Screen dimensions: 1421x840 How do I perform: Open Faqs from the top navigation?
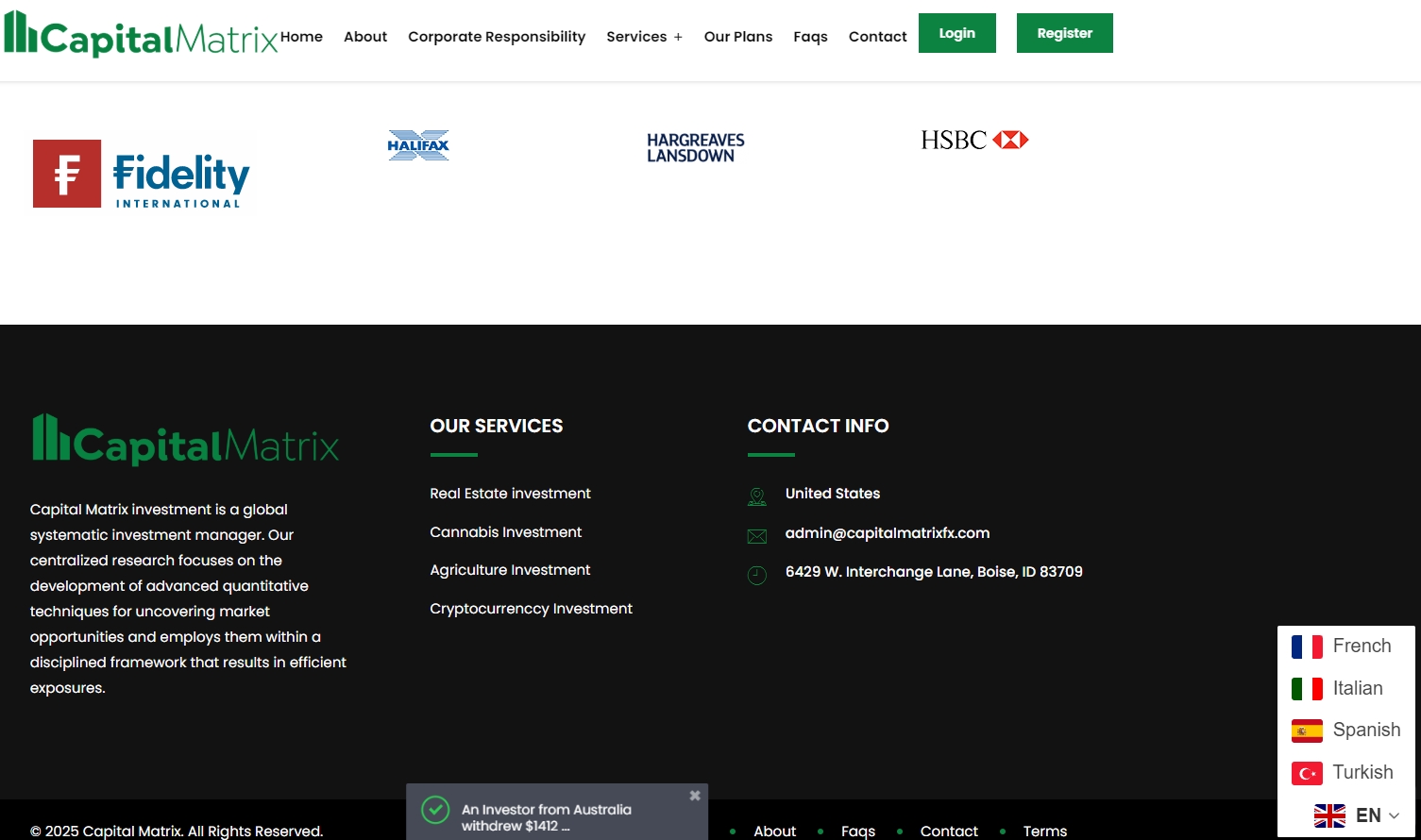(810, 37)
